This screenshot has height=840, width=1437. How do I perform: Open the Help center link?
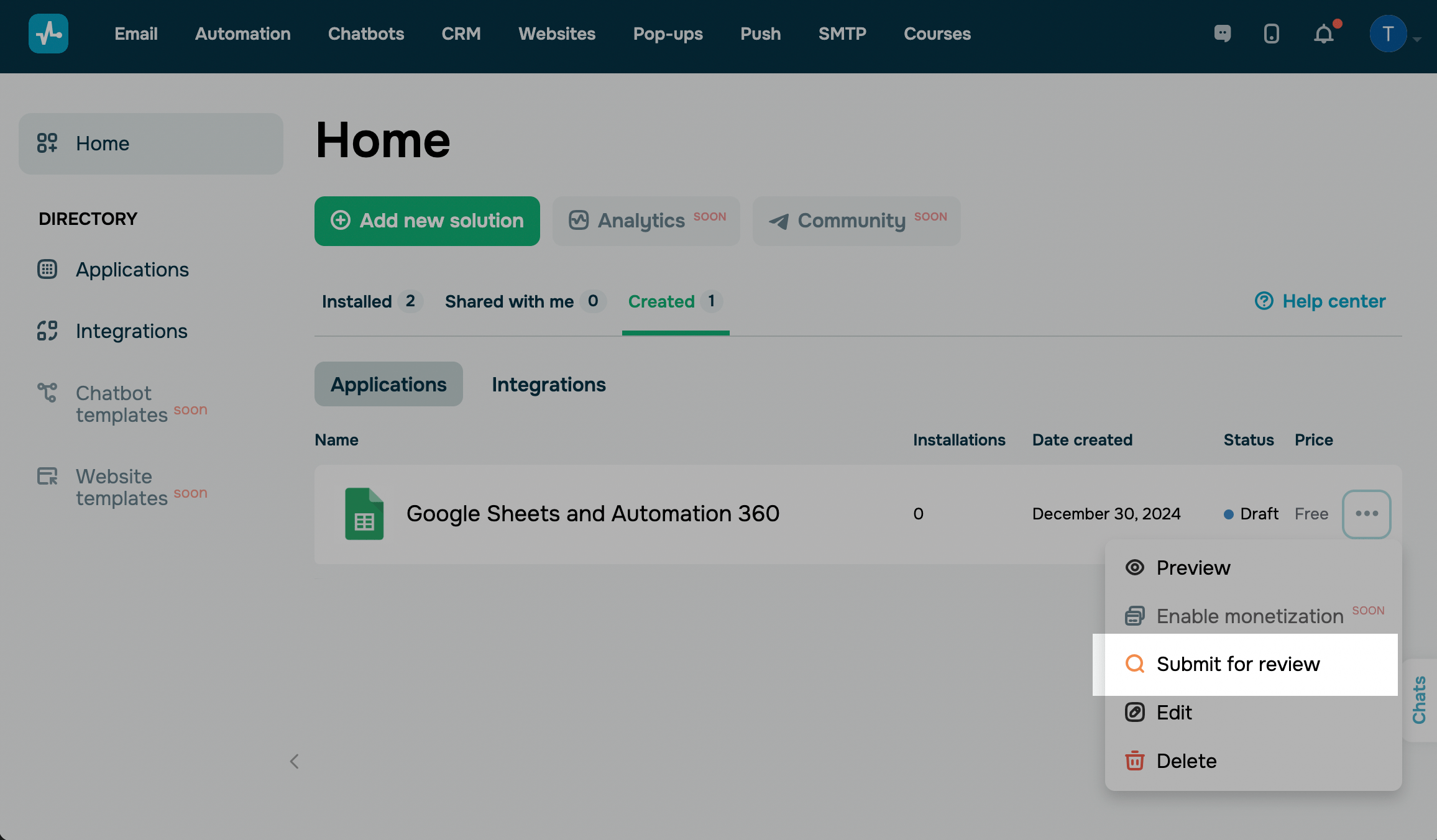tap(1320, 301)
